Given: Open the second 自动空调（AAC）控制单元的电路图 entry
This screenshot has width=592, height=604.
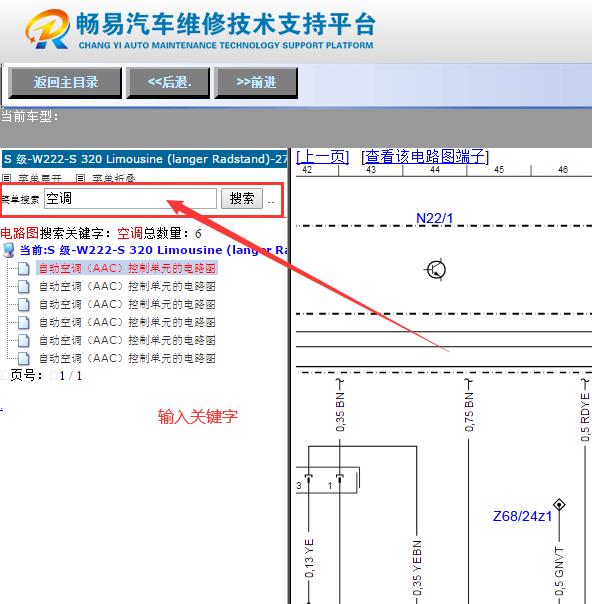Looking at the screenshot, I should 127,286.
